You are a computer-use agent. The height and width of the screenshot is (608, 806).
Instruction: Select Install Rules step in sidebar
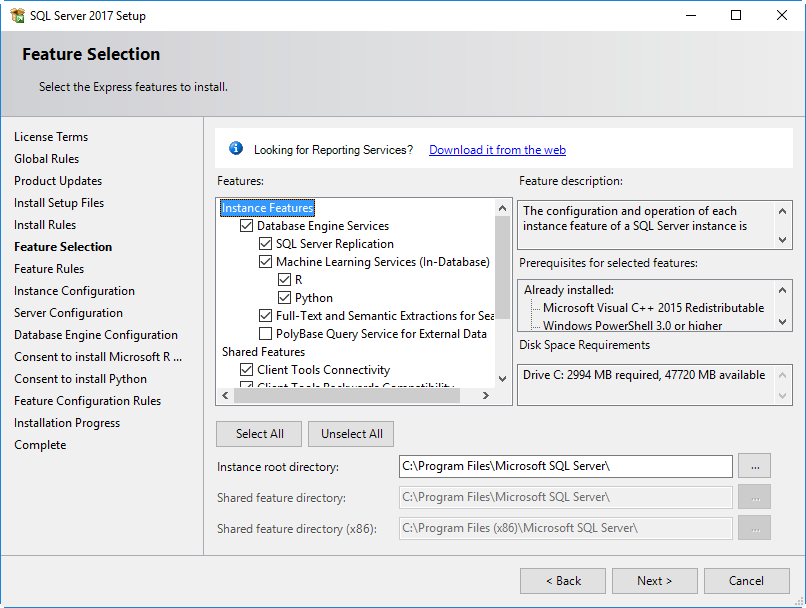[45, 225]
